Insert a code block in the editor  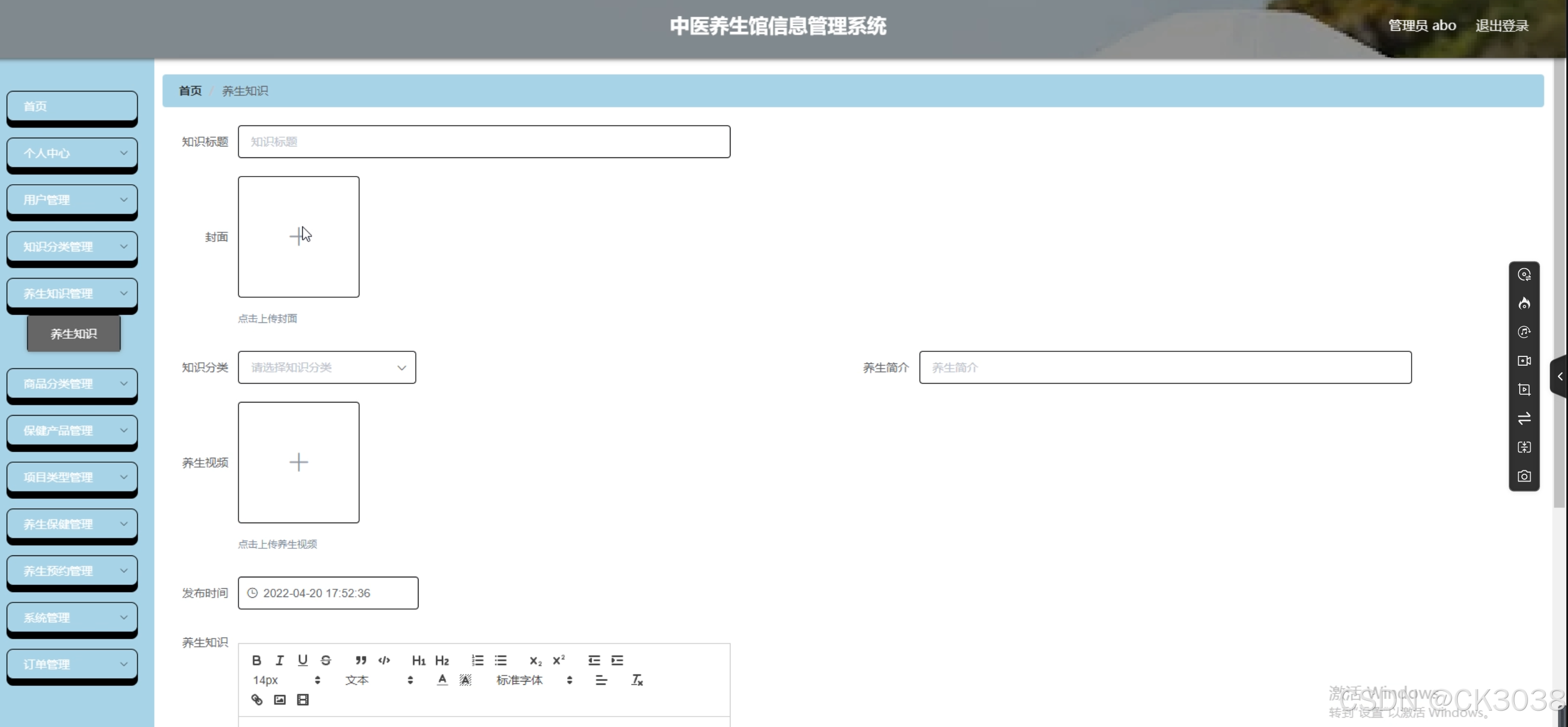coord(384,660)
